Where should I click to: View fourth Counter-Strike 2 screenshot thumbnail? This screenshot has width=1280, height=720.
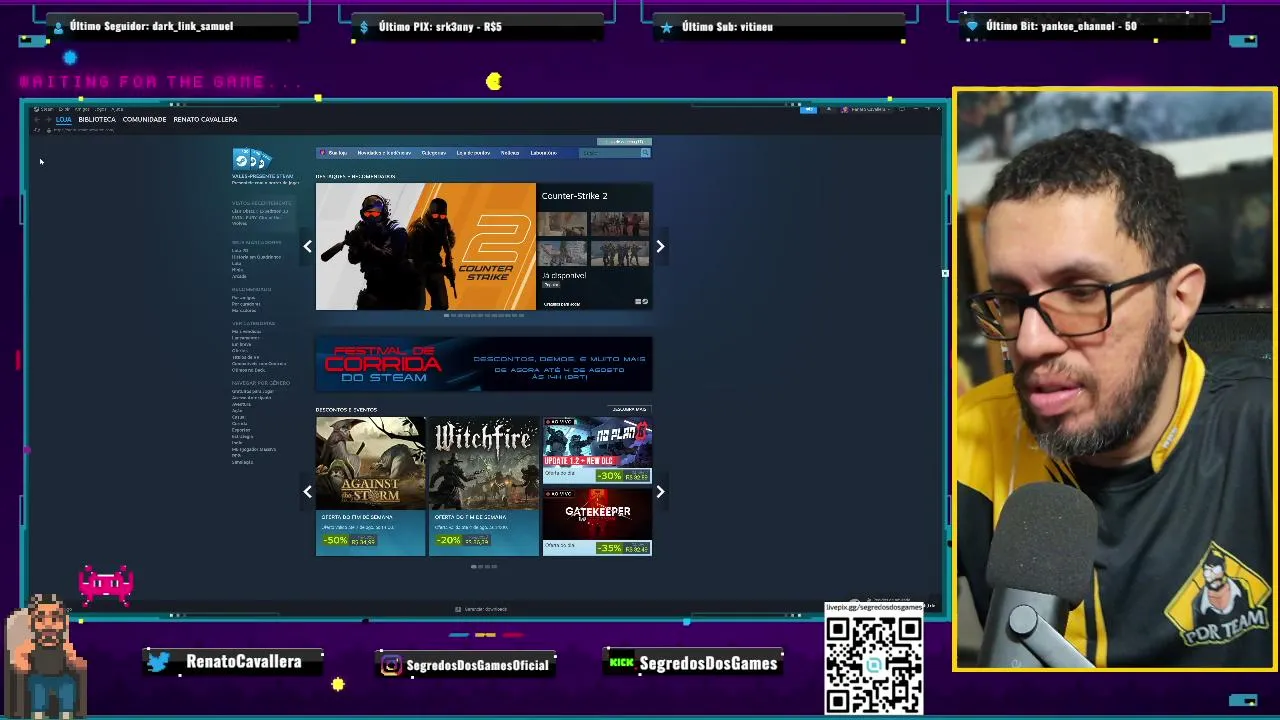[620, 254]
